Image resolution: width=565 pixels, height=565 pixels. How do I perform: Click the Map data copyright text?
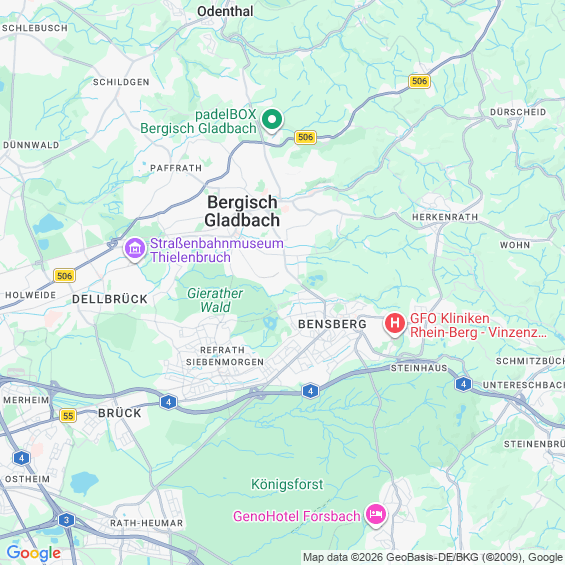(x=433, y=557)
